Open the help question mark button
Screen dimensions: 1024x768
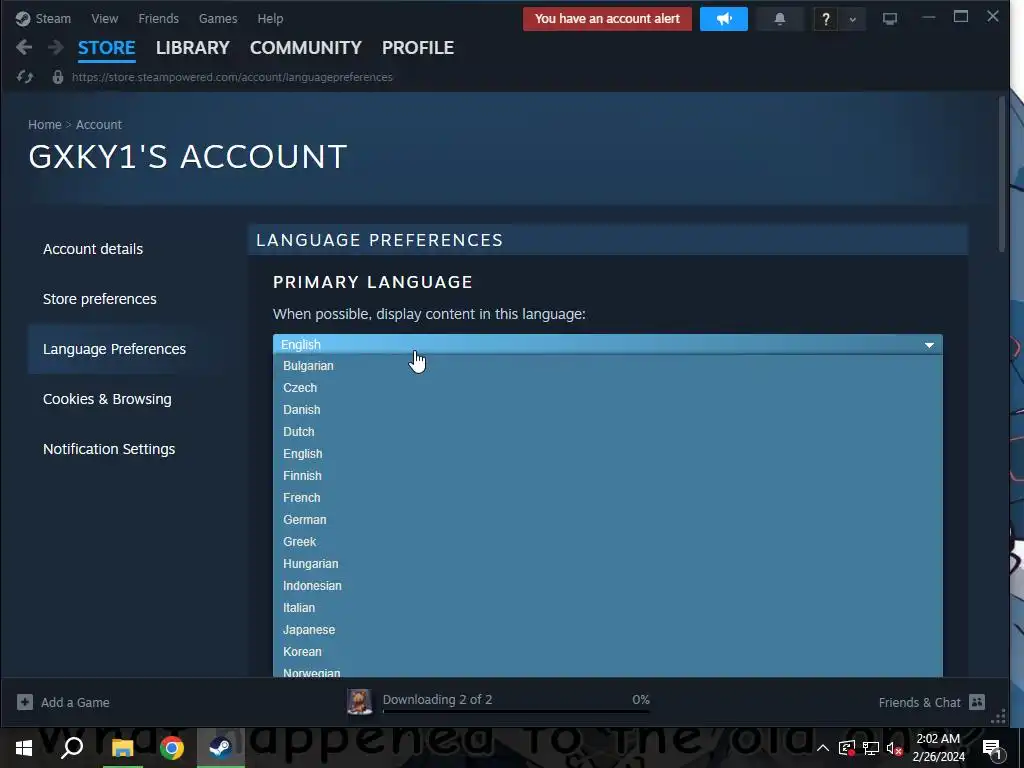tap(825, 19)
